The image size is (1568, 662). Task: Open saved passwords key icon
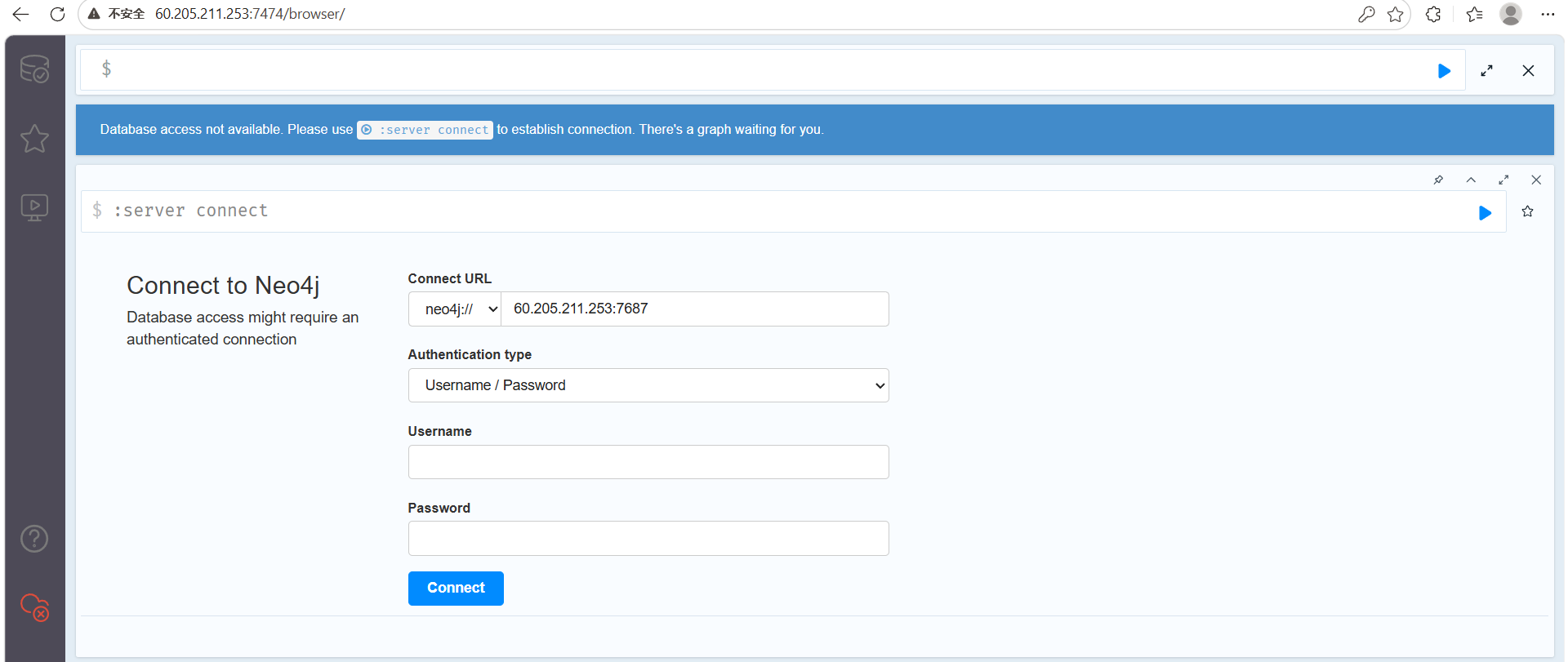click(x=1366, y=14)
